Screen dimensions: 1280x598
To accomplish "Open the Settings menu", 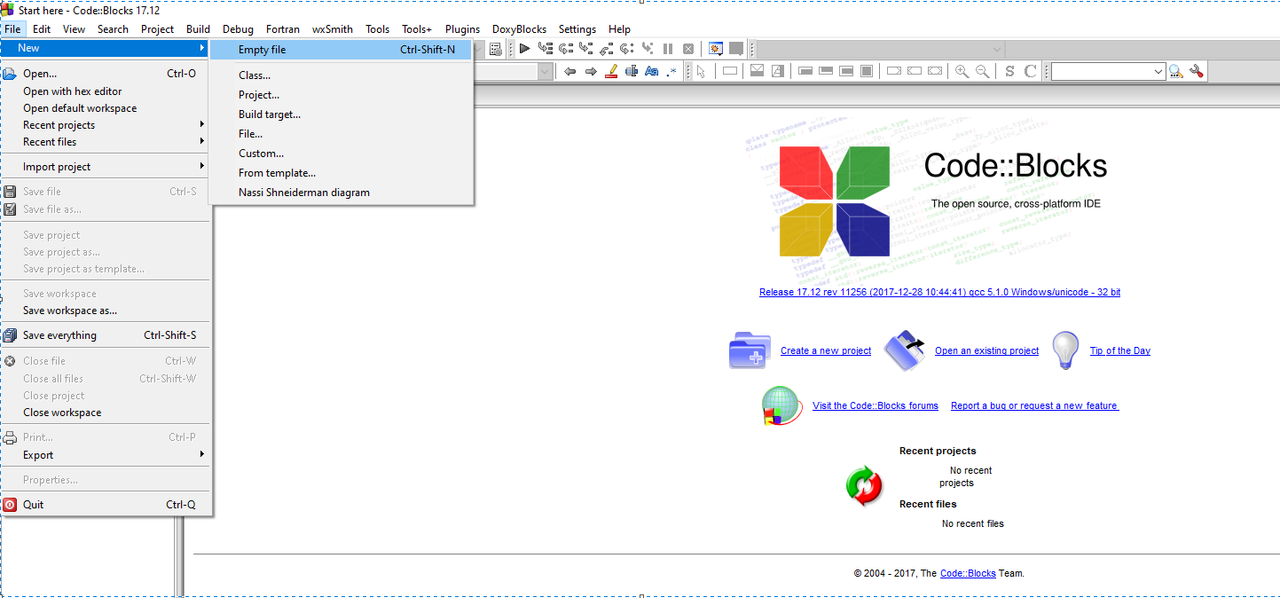I will [x=577, y=29].
